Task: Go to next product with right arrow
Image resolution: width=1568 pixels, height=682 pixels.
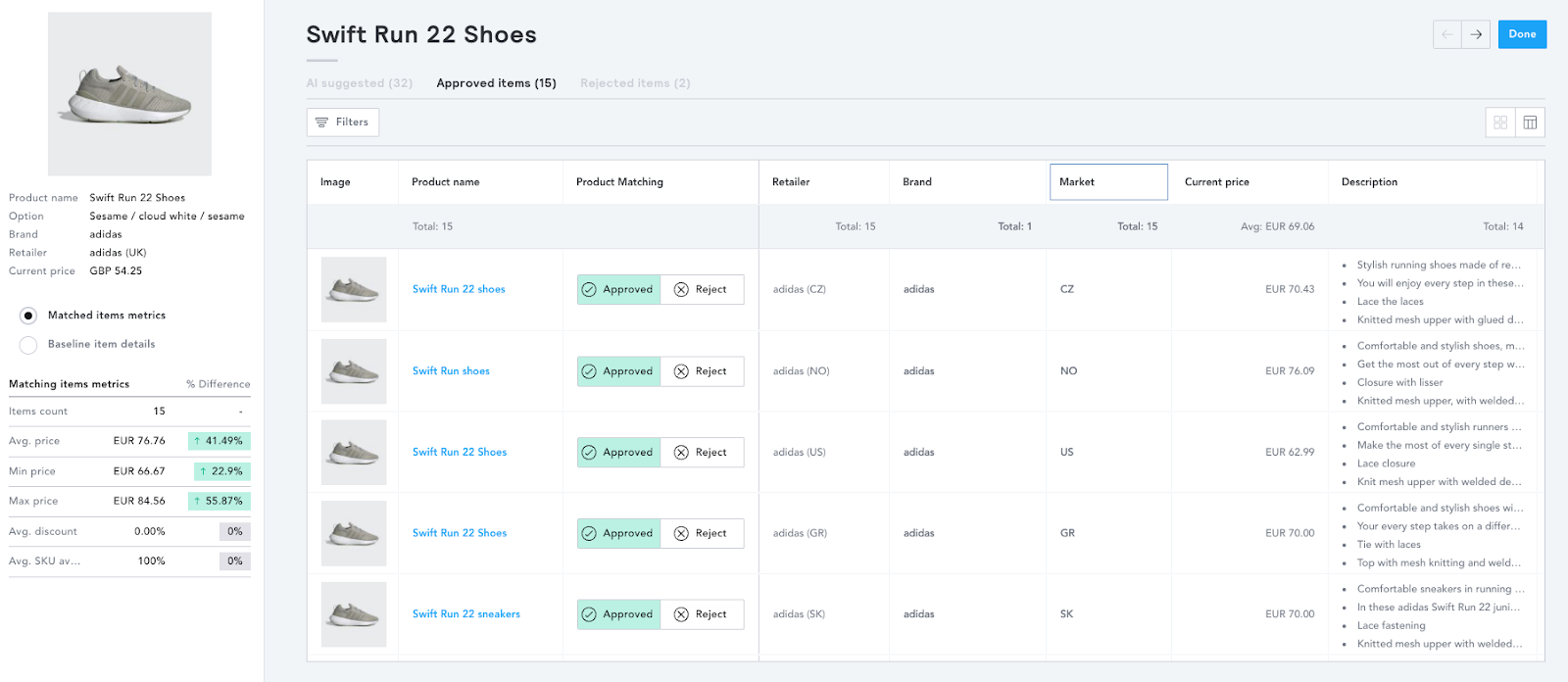Action: point(1476,34)
